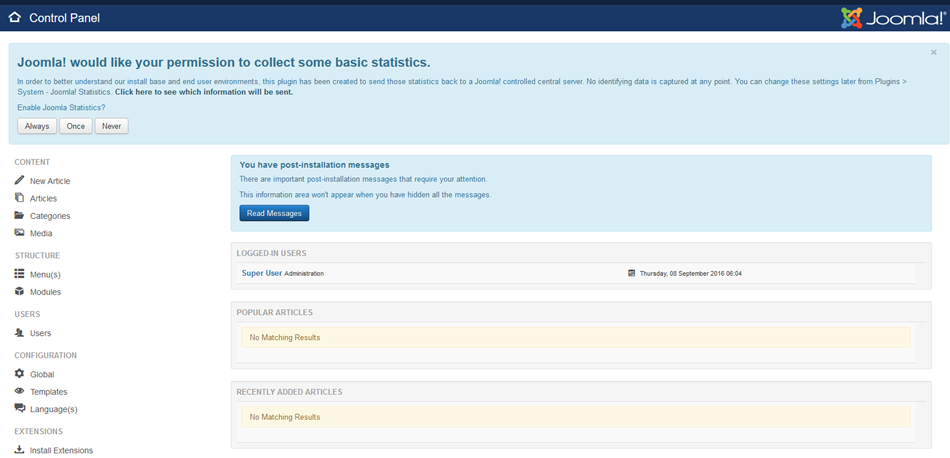Click the Categories folder icon
This screenshot has height=458, width=950.
click(x=19, y=215)
